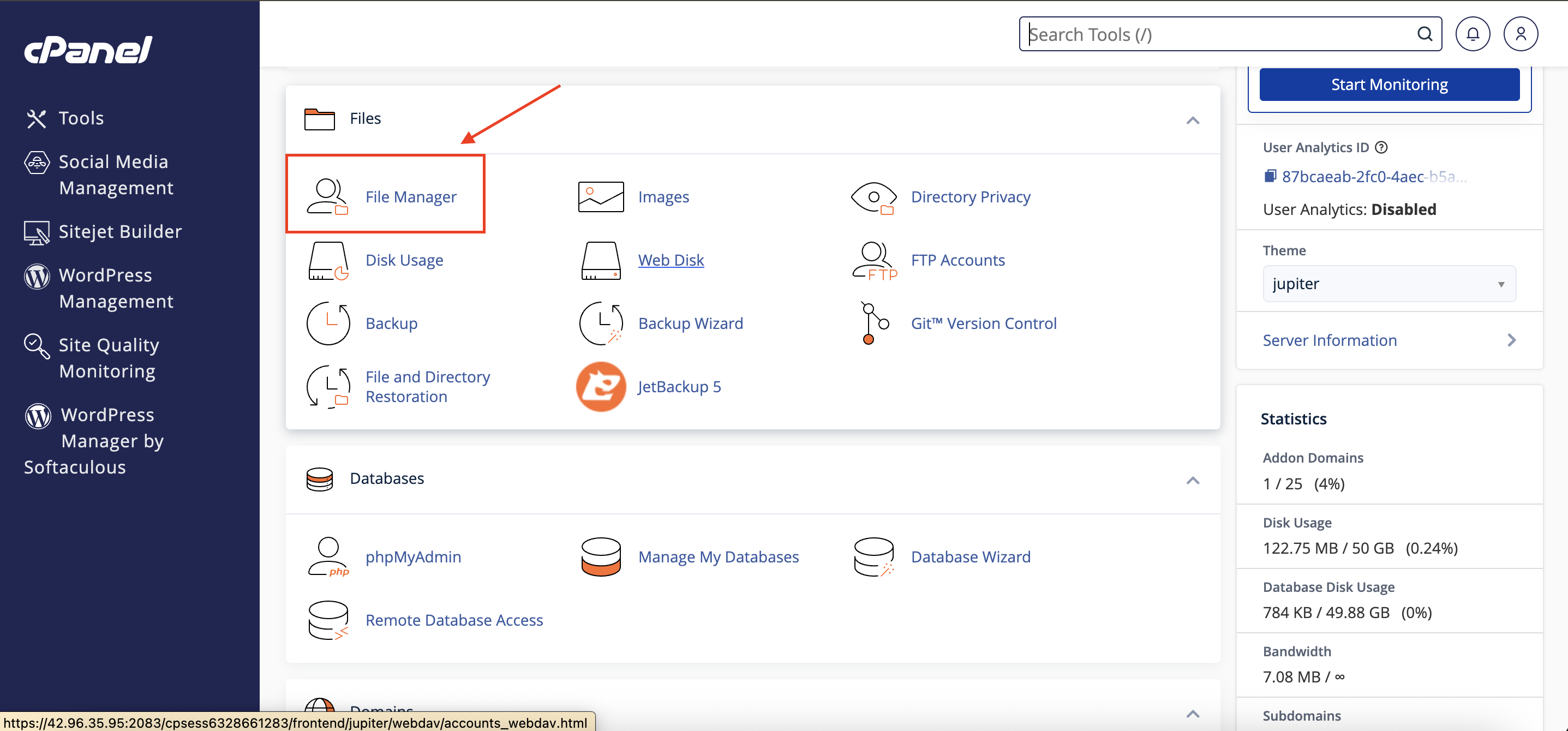Click the Backup Wizard icon
The image size is (1568, 731).
pyautogui.click(x=601, y=323)
